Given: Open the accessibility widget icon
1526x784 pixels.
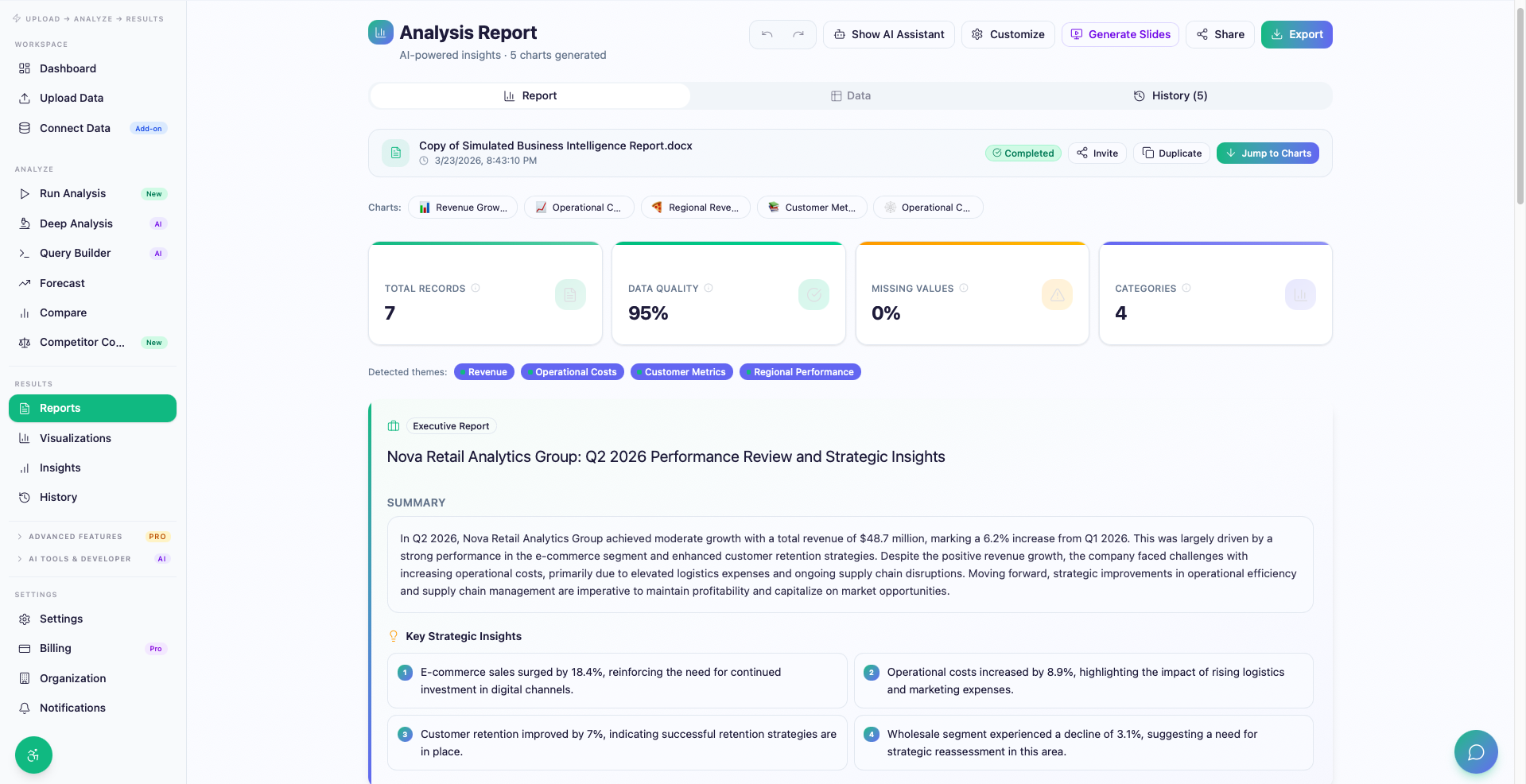Looking at the screenshot, I should click(x=33, y=755).
